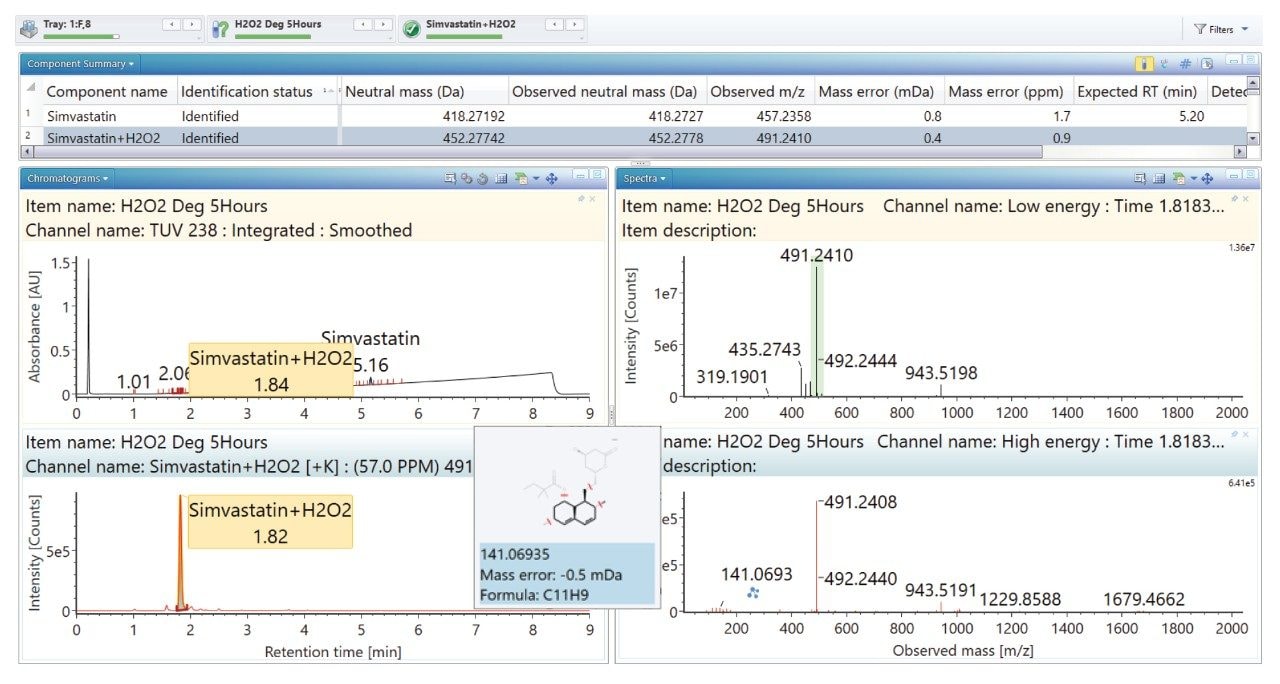Sort by Observed m/z column header

click(x=758, y=92)
